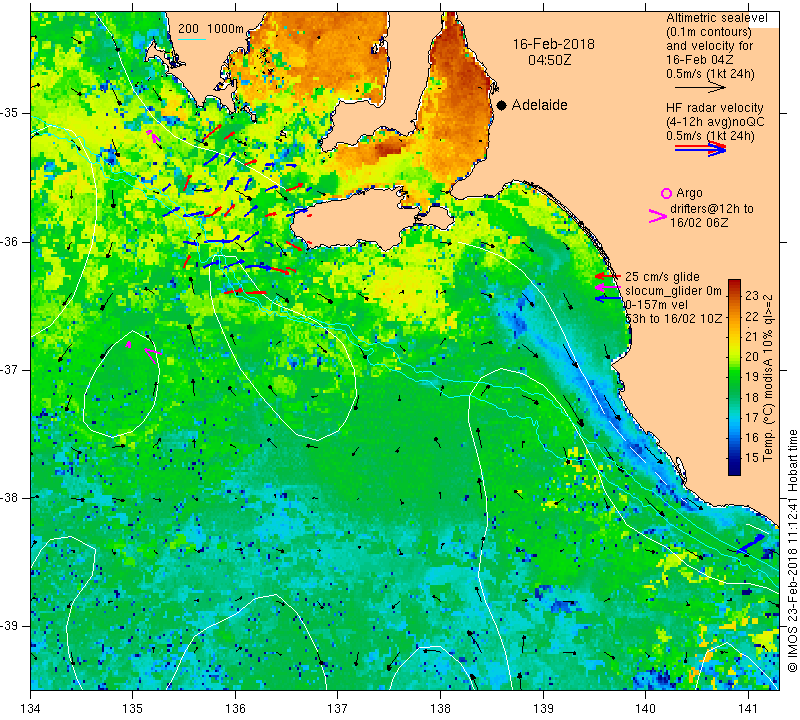Viewport: 800px width, 720px height.
Task: Click the temperature color bar scale
Action: [734, 377]
